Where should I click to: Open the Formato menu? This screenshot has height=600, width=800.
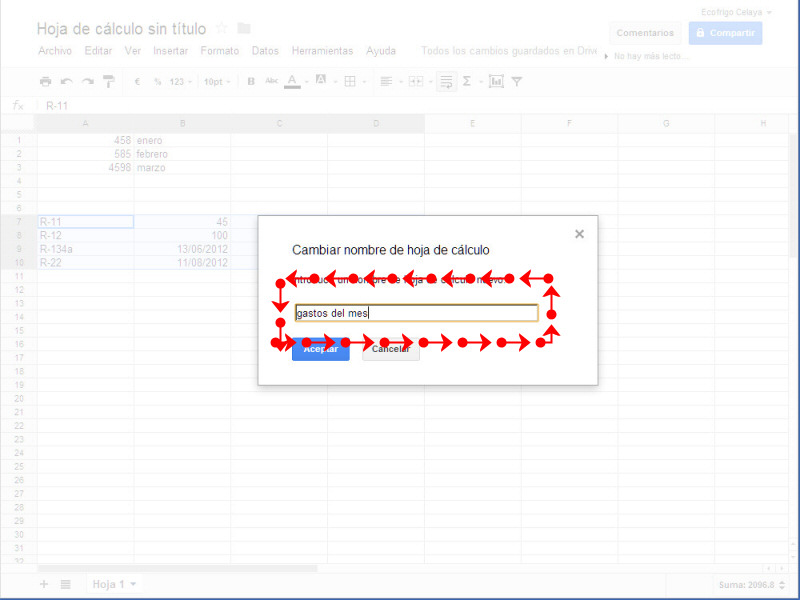click(219, 51)
